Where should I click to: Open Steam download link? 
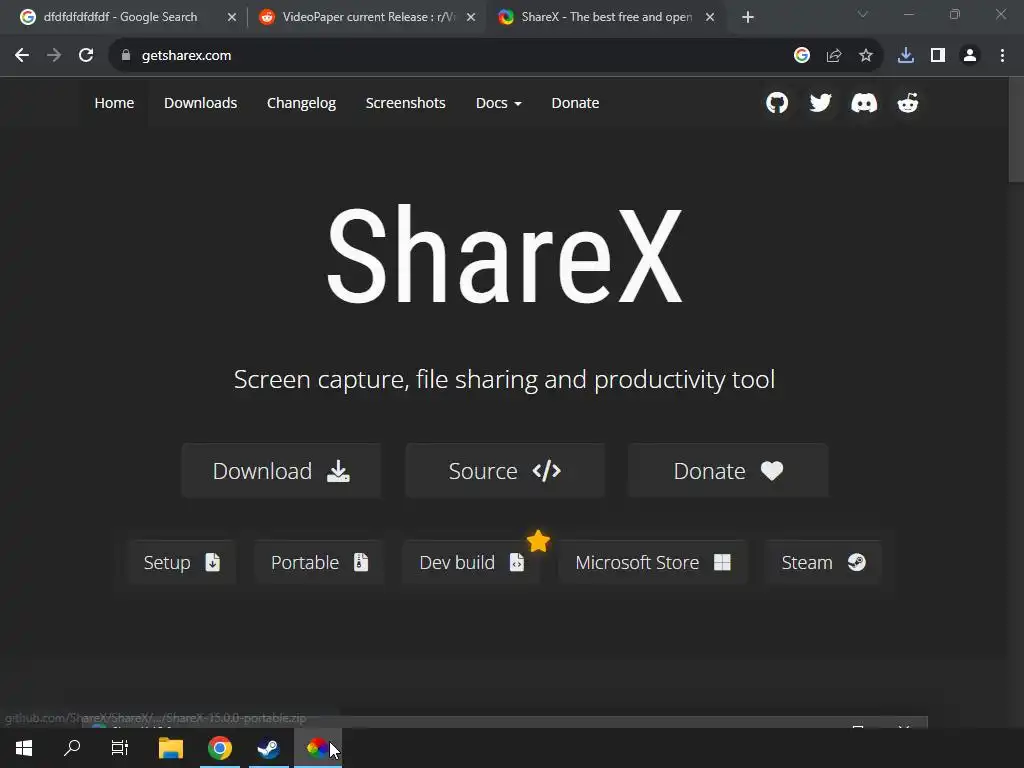click(824, 562)
